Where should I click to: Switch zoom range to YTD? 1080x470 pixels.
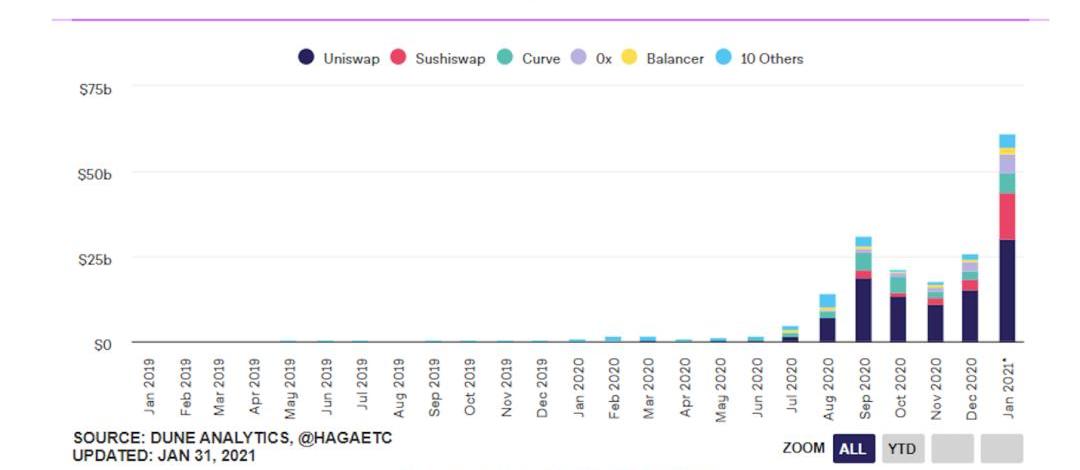point(902,449)
